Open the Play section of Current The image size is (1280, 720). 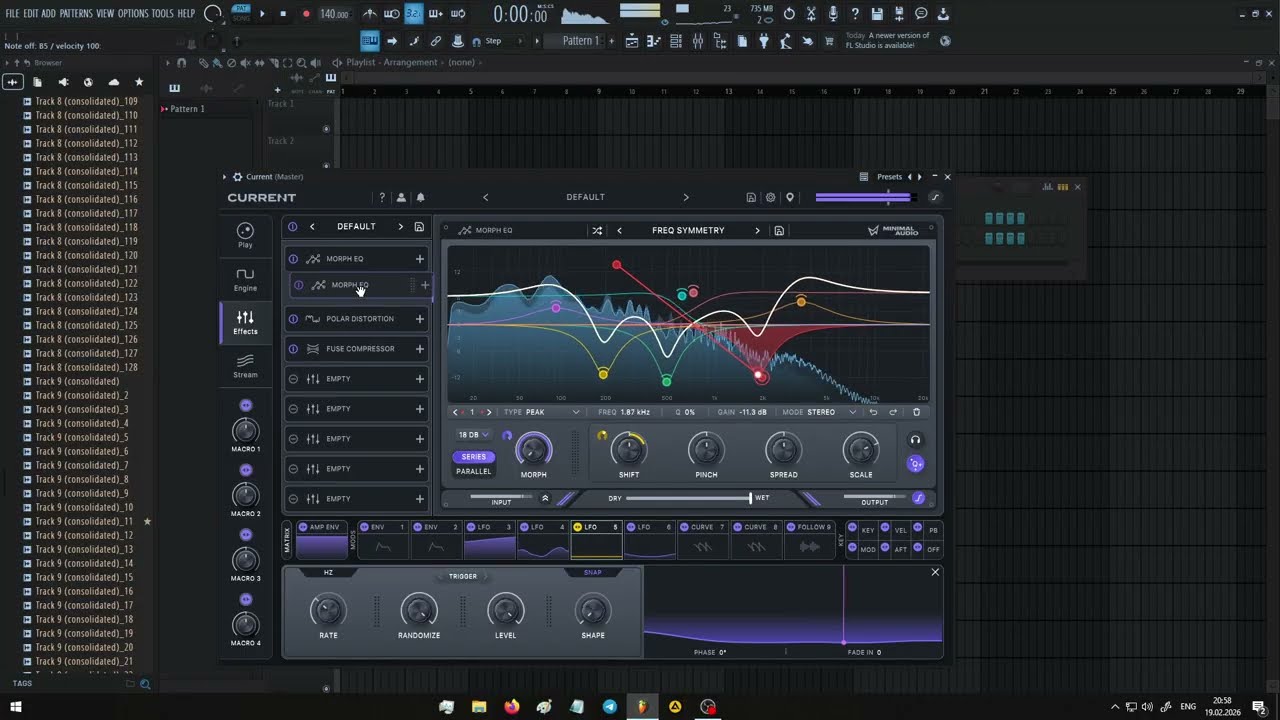tap(245, 235)
